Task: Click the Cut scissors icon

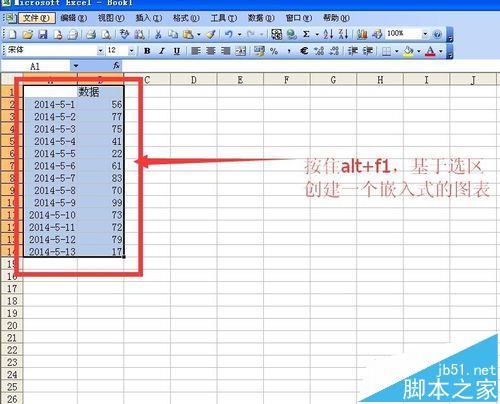Action: pyautogui.click(x=158, y=34)
